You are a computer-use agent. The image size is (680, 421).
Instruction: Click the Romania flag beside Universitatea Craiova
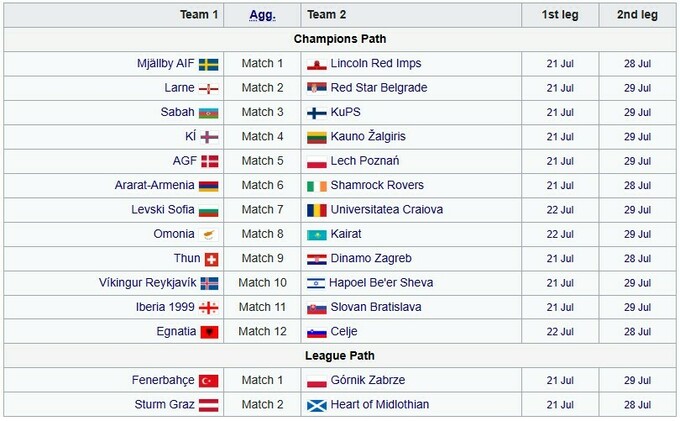point(317,210)
